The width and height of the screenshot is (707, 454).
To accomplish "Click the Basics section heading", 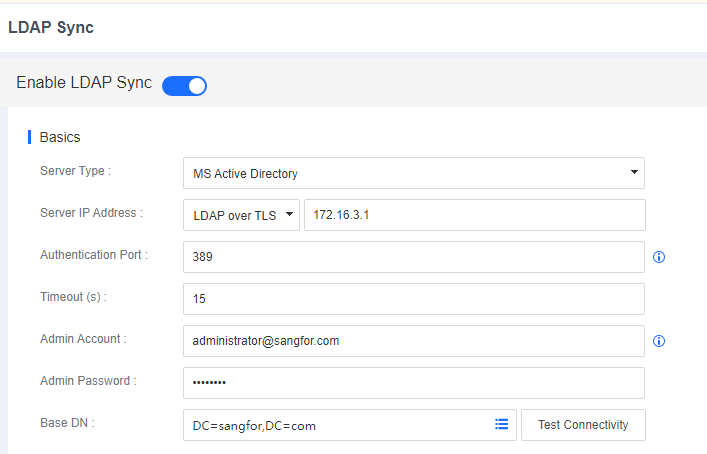I will (x=60, y=137).
